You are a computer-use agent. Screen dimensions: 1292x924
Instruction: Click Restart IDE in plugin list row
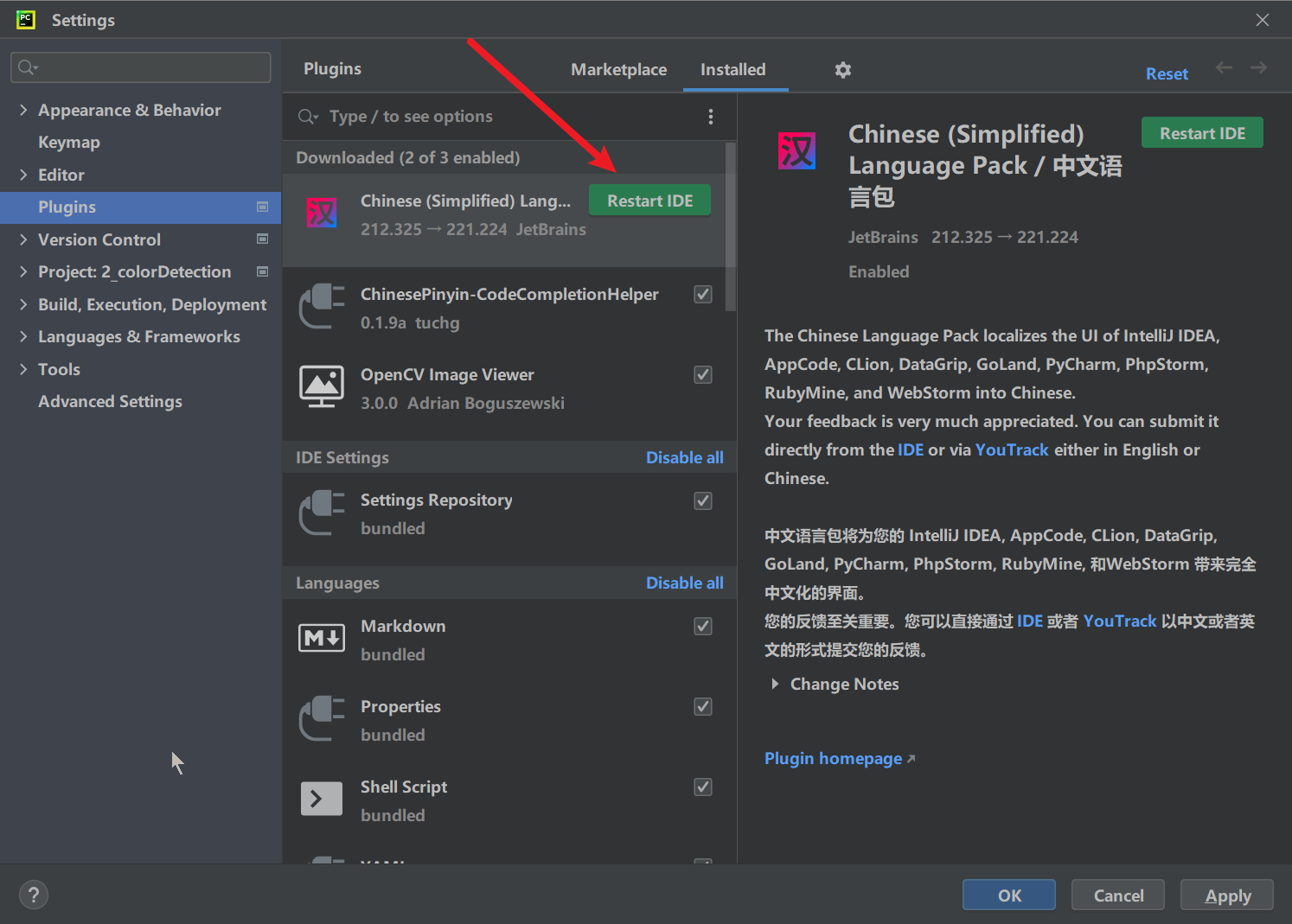pyautogui.click(x=650, y=201)
